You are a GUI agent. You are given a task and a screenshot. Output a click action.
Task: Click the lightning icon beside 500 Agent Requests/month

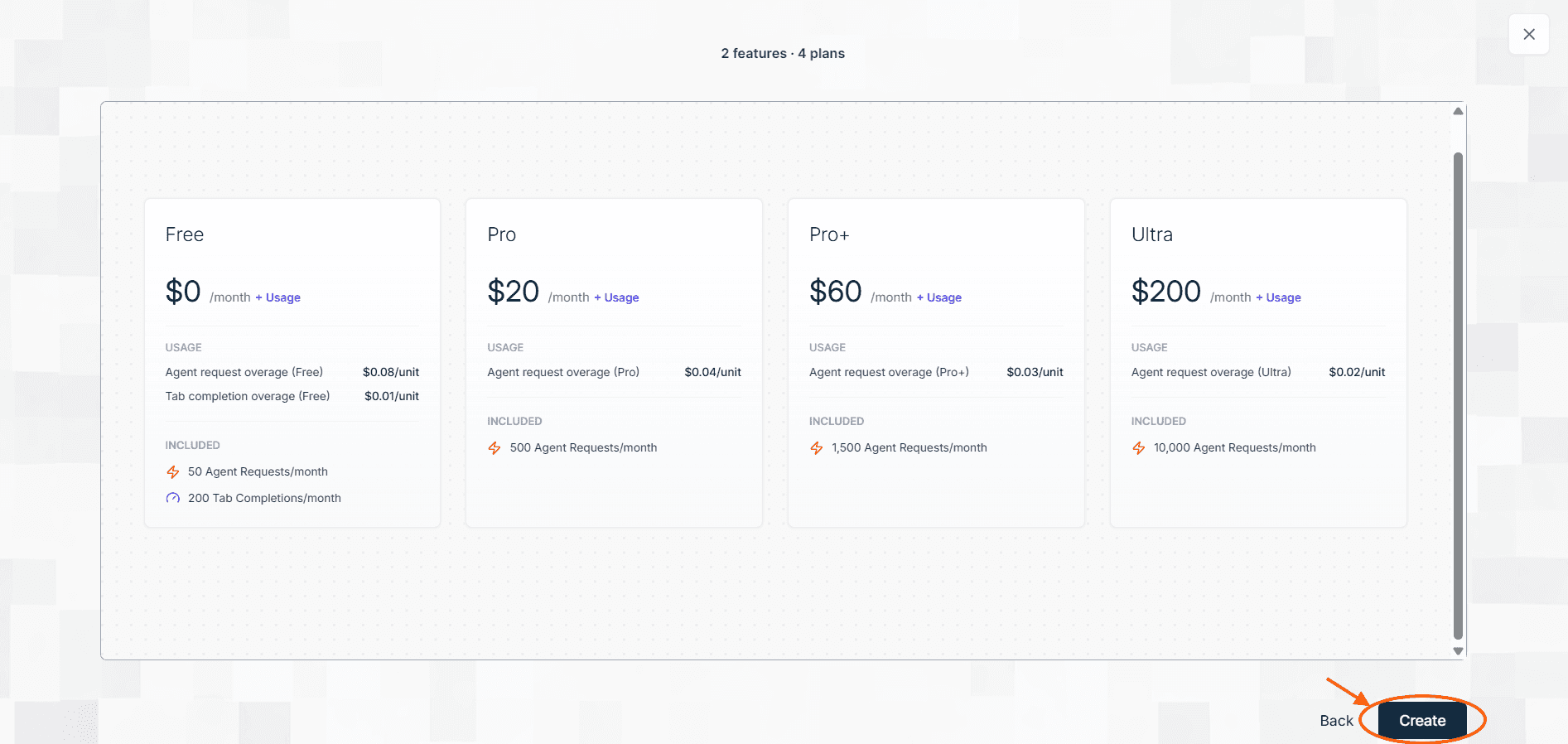click(495, 448)
